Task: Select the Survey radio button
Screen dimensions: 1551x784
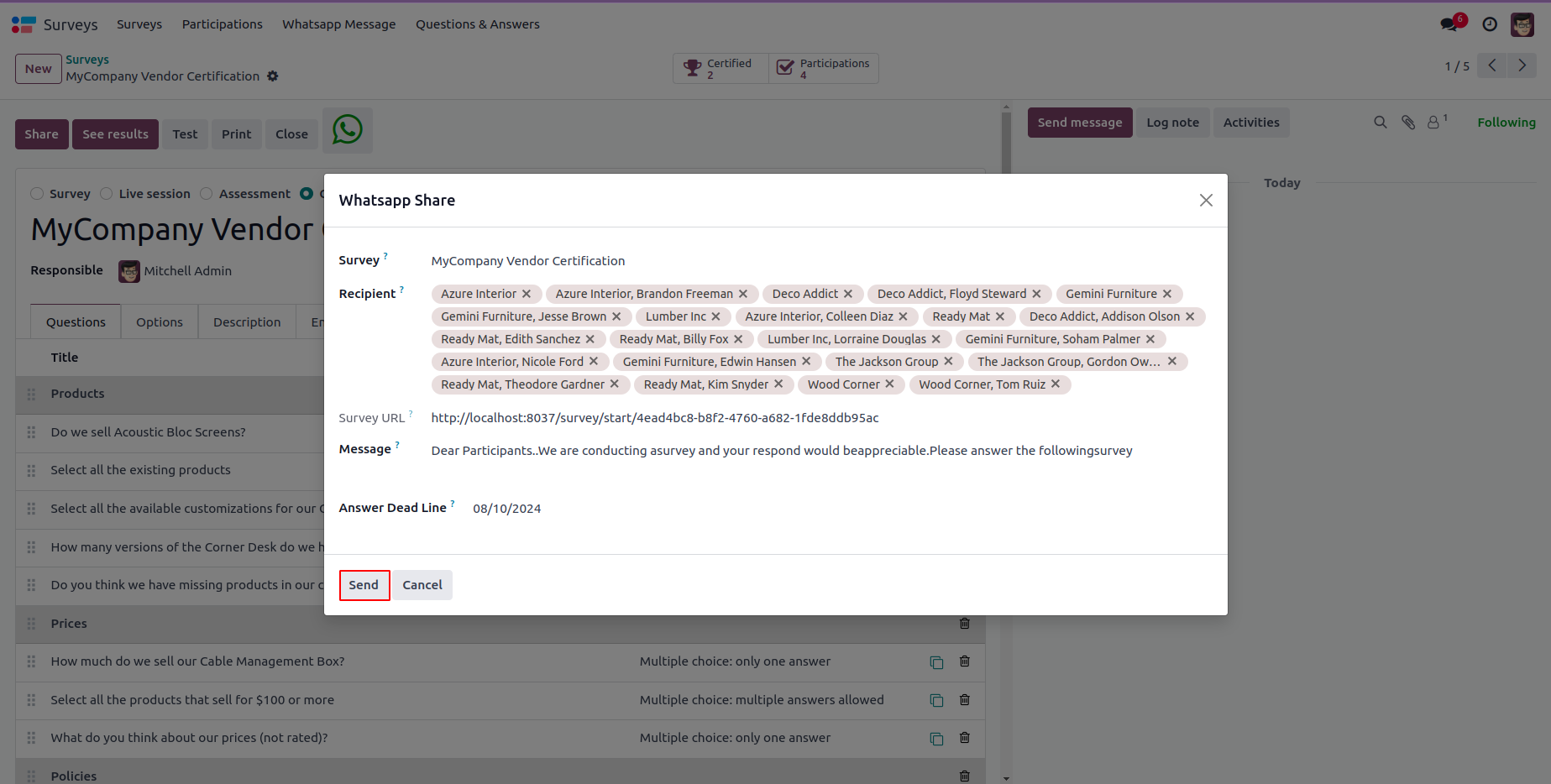Action: click(37, 194)
